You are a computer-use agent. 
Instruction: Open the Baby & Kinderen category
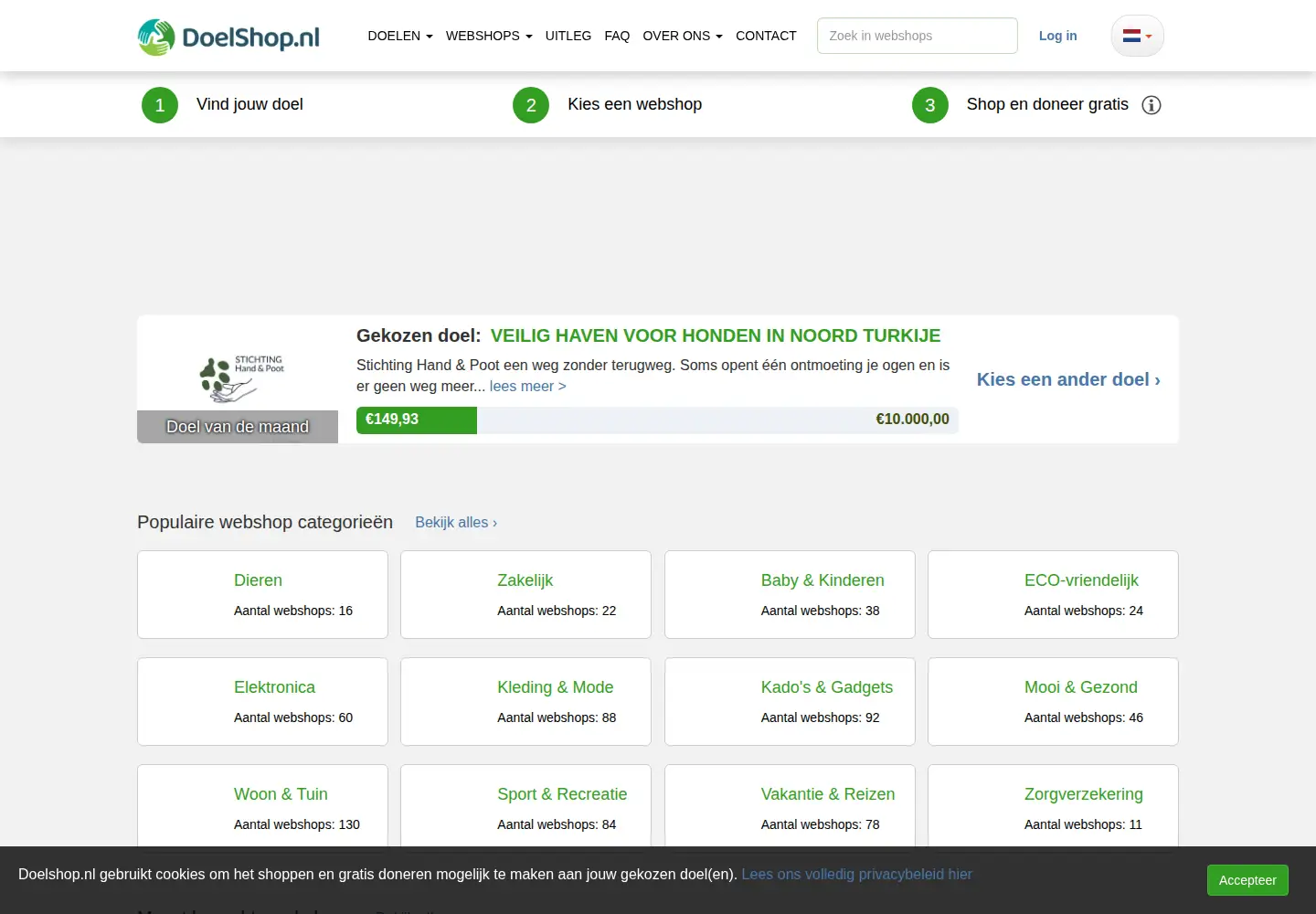click(x=790, y=595)
